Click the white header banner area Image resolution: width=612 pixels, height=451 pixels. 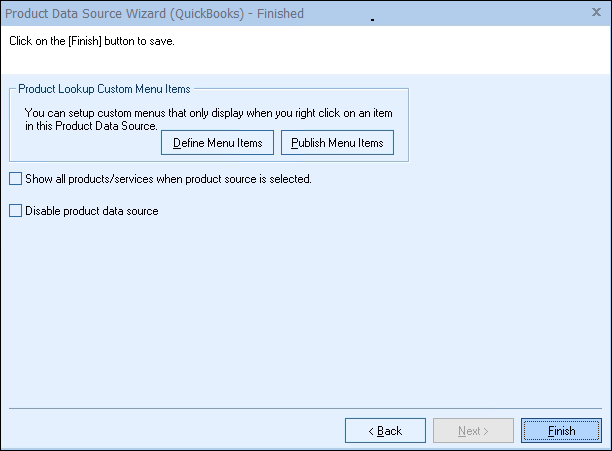400,55
